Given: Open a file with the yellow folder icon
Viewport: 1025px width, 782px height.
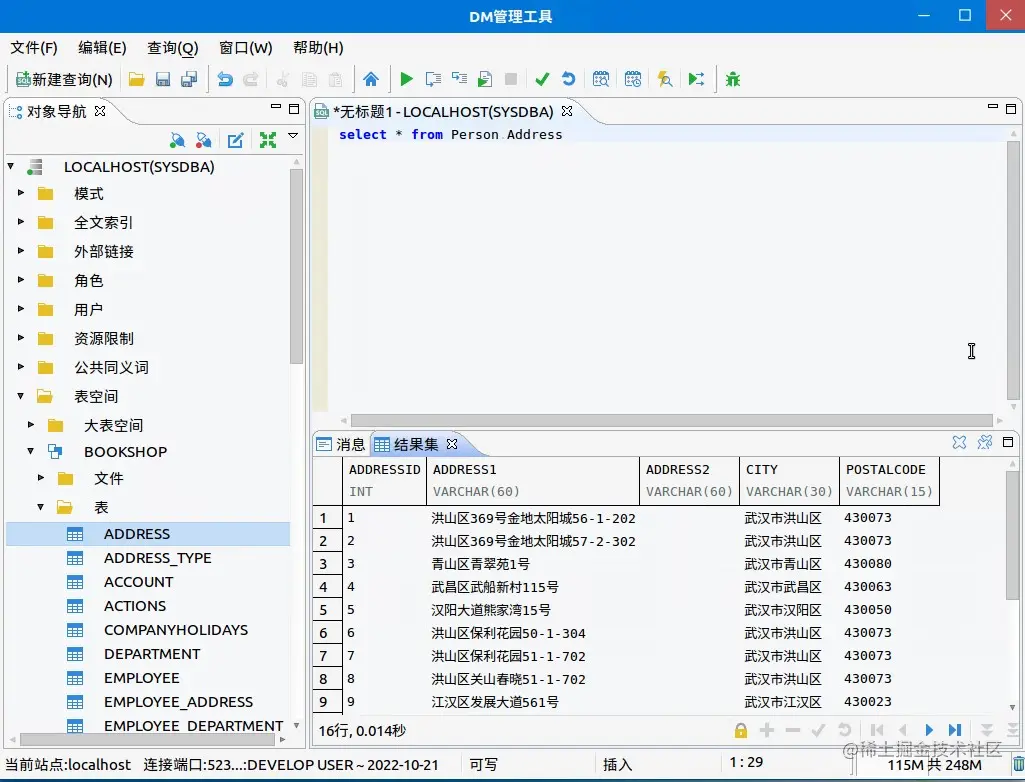Looking at the screenshot, I should [x=137, y=80].
